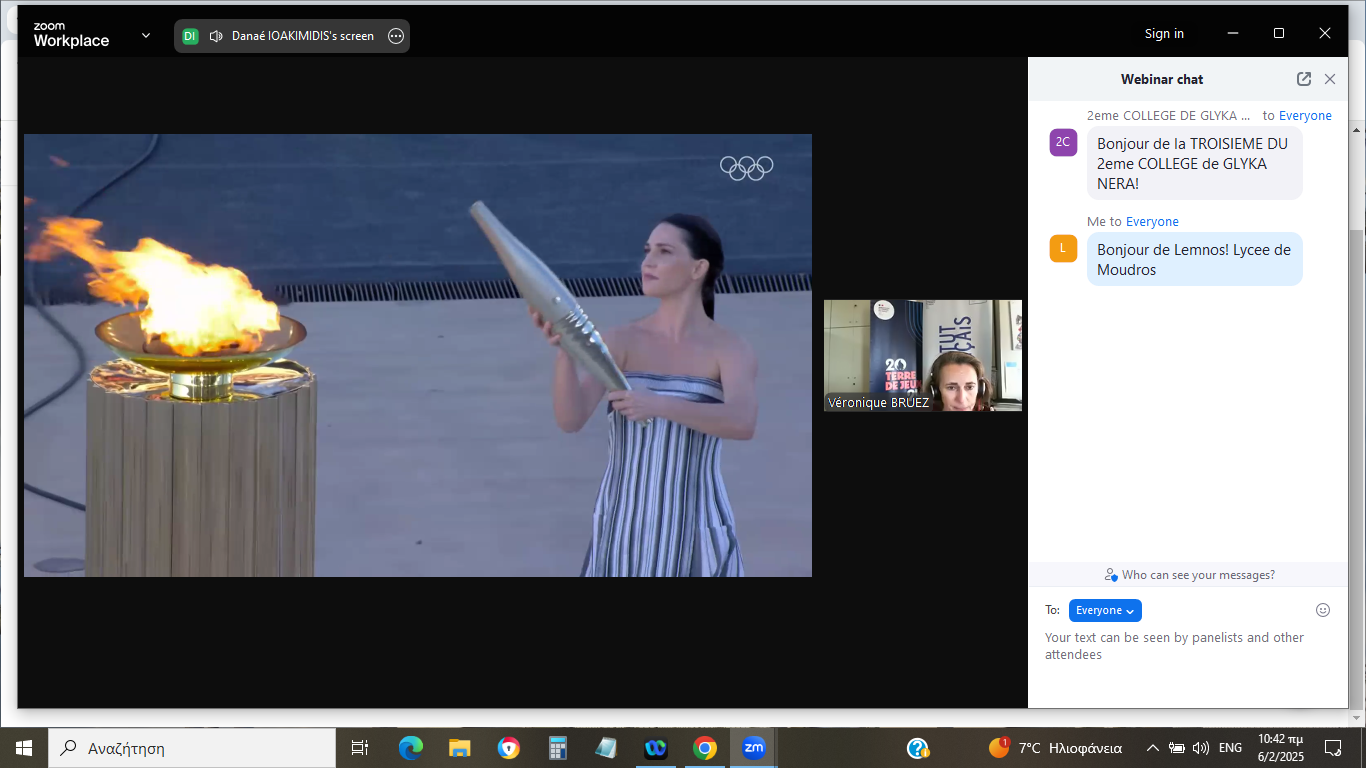Select Véronique BRUEZ's video thumbnail
1366x768 pixels.
[922, 355]
